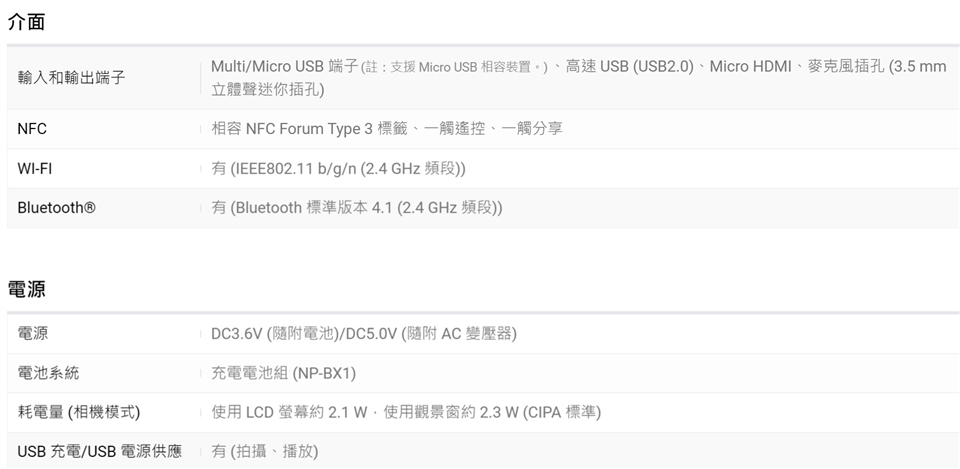This screenshot has height=469, width=960.
Task: Click the 立體聲迷你插孔 second-line text
Action: pos(267,90)
